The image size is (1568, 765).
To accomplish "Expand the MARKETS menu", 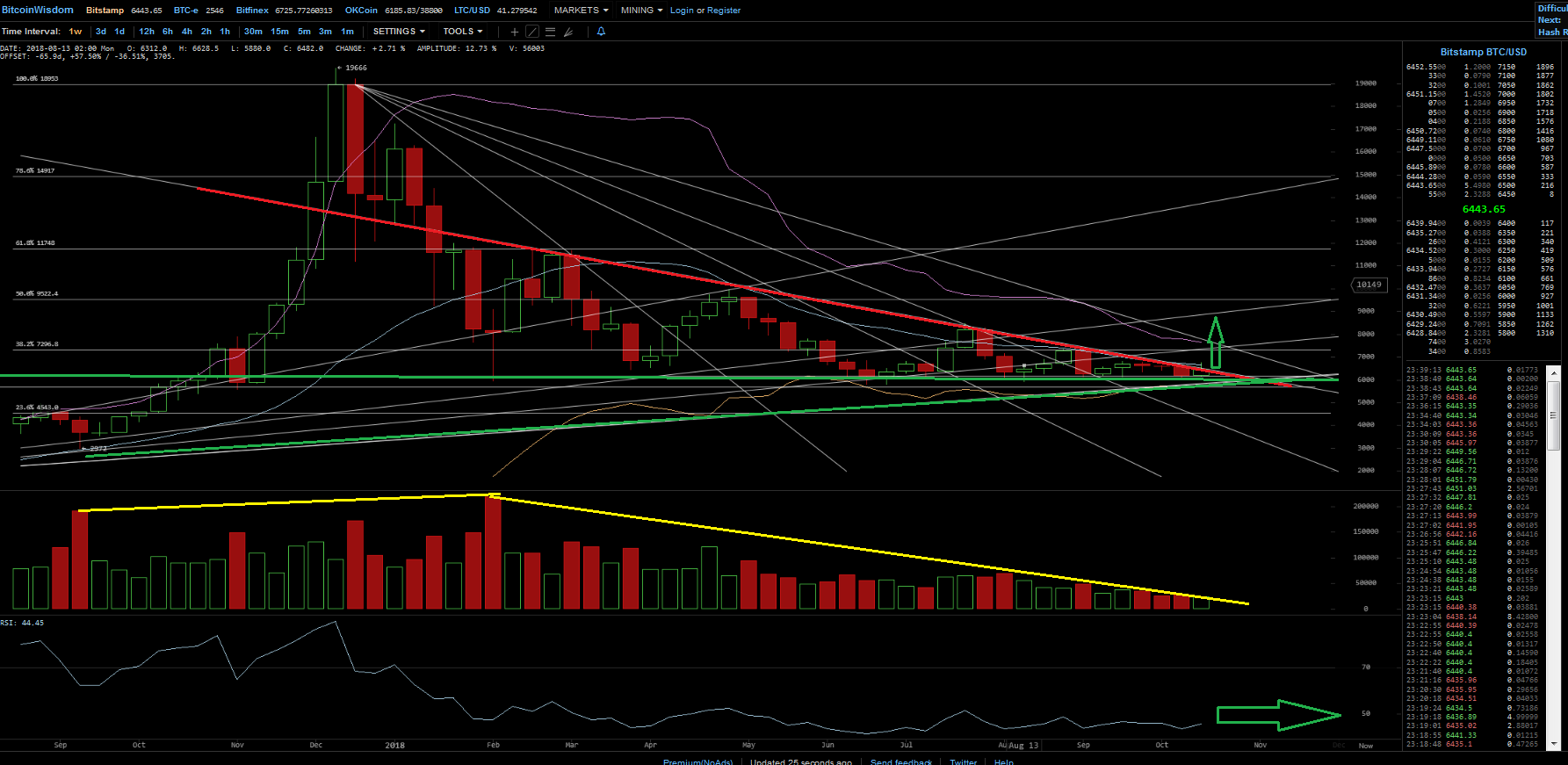I will (x=581, y=11).
